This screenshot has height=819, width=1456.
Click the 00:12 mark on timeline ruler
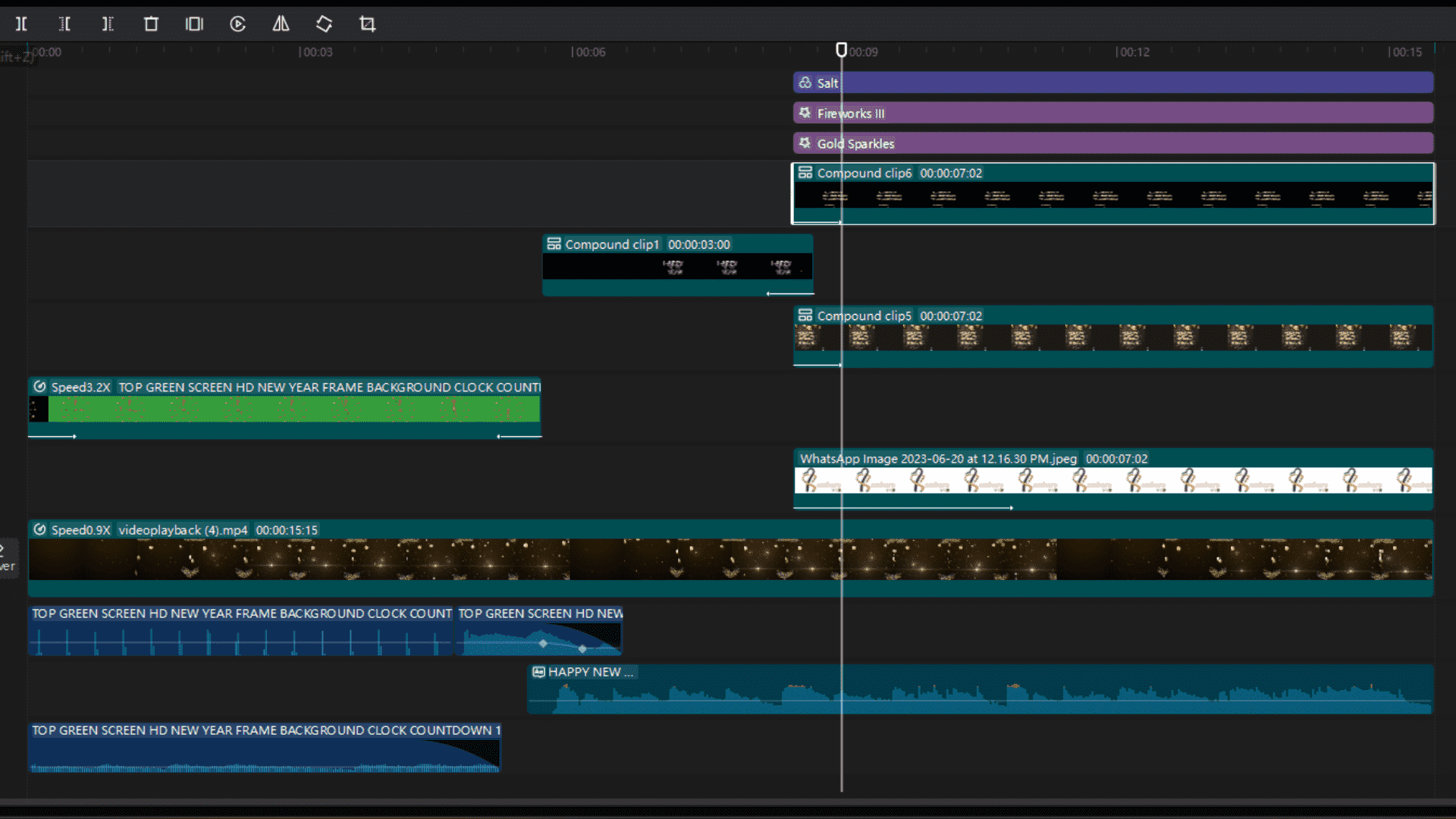1133,52
